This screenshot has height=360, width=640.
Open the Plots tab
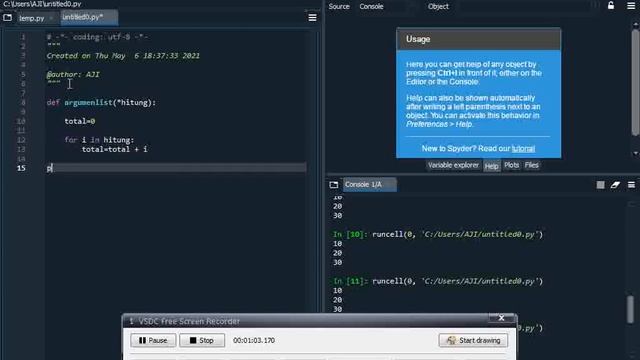511,165
